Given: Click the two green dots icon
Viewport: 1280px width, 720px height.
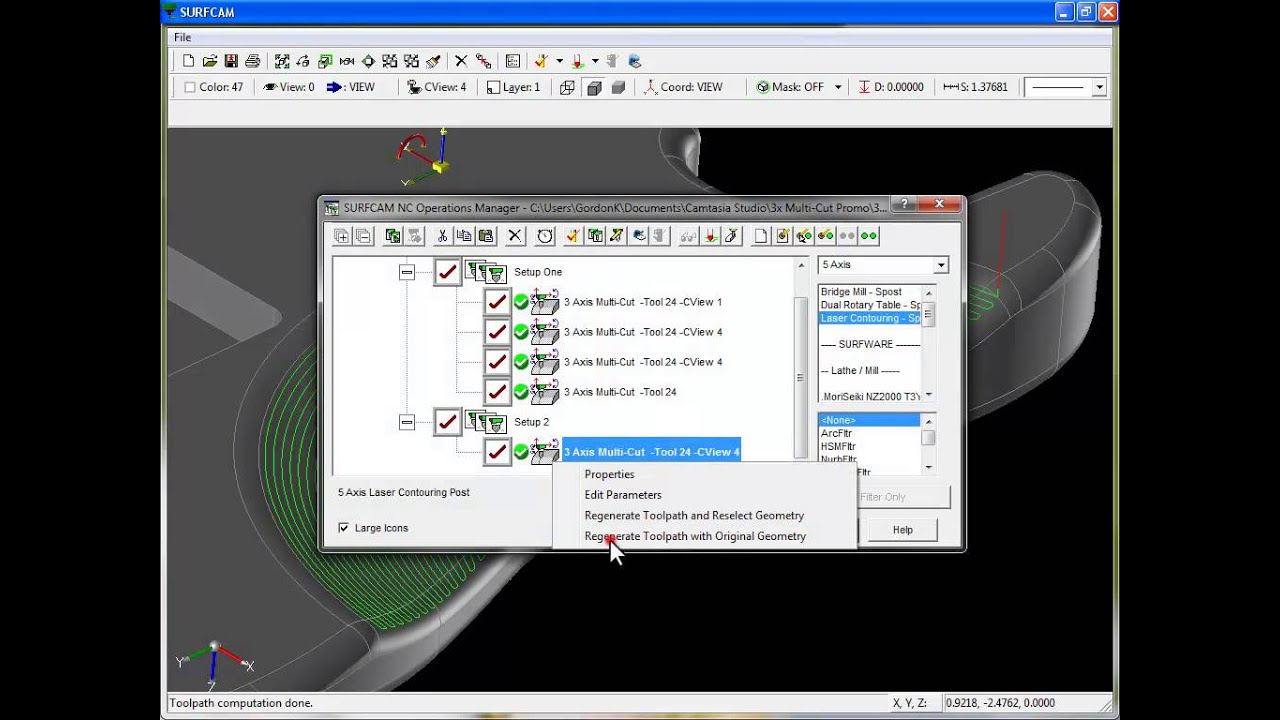Looking at the screenshot, I should [869, 236].
